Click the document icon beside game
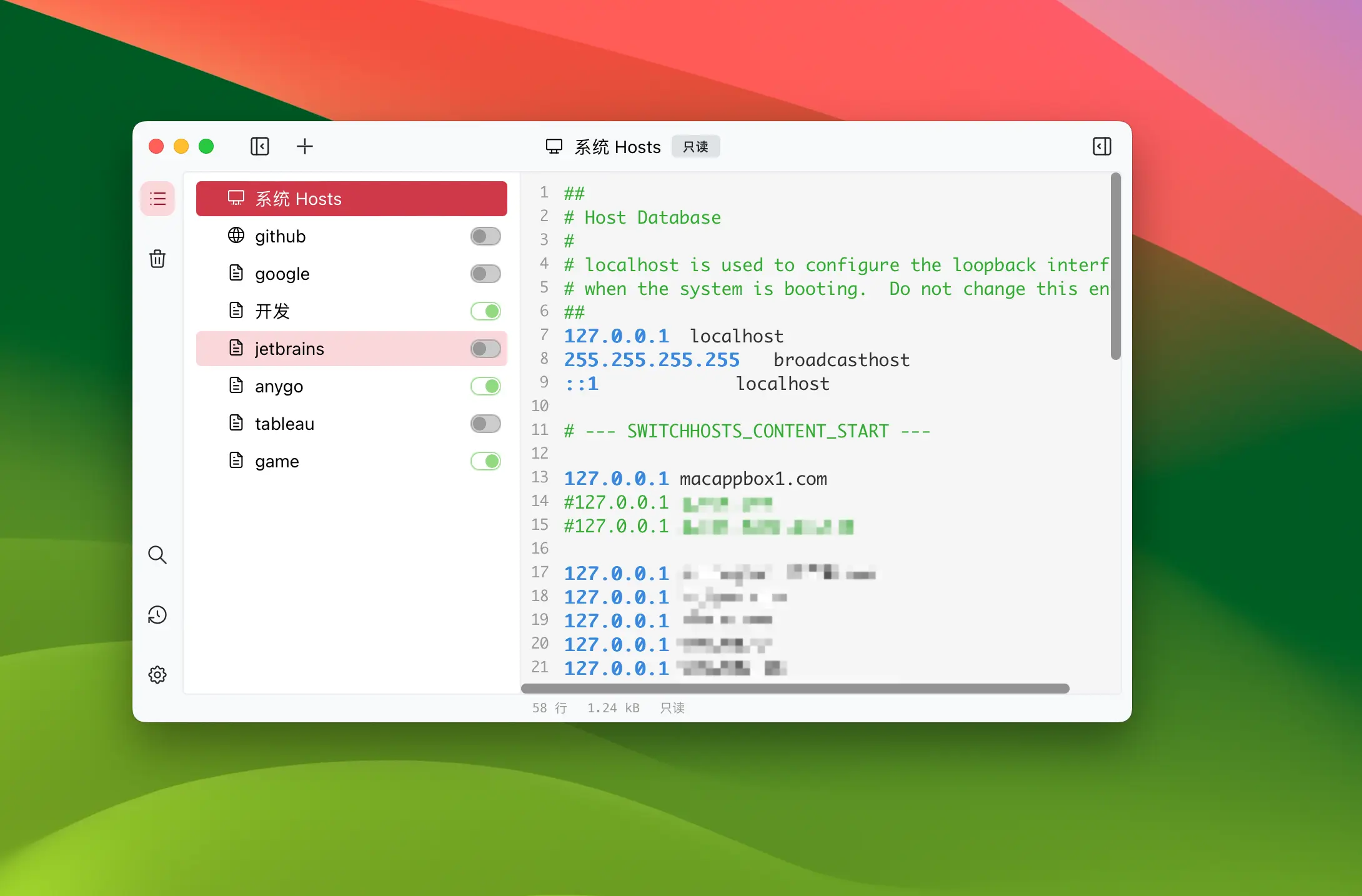This screenshot has width=1362, height=896. click(236, 460)
